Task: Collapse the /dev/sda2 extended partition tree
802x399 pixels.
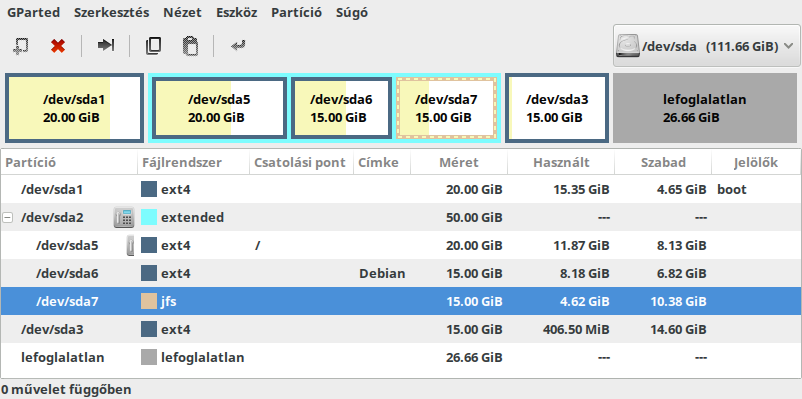Action: (x=7, y=218)
